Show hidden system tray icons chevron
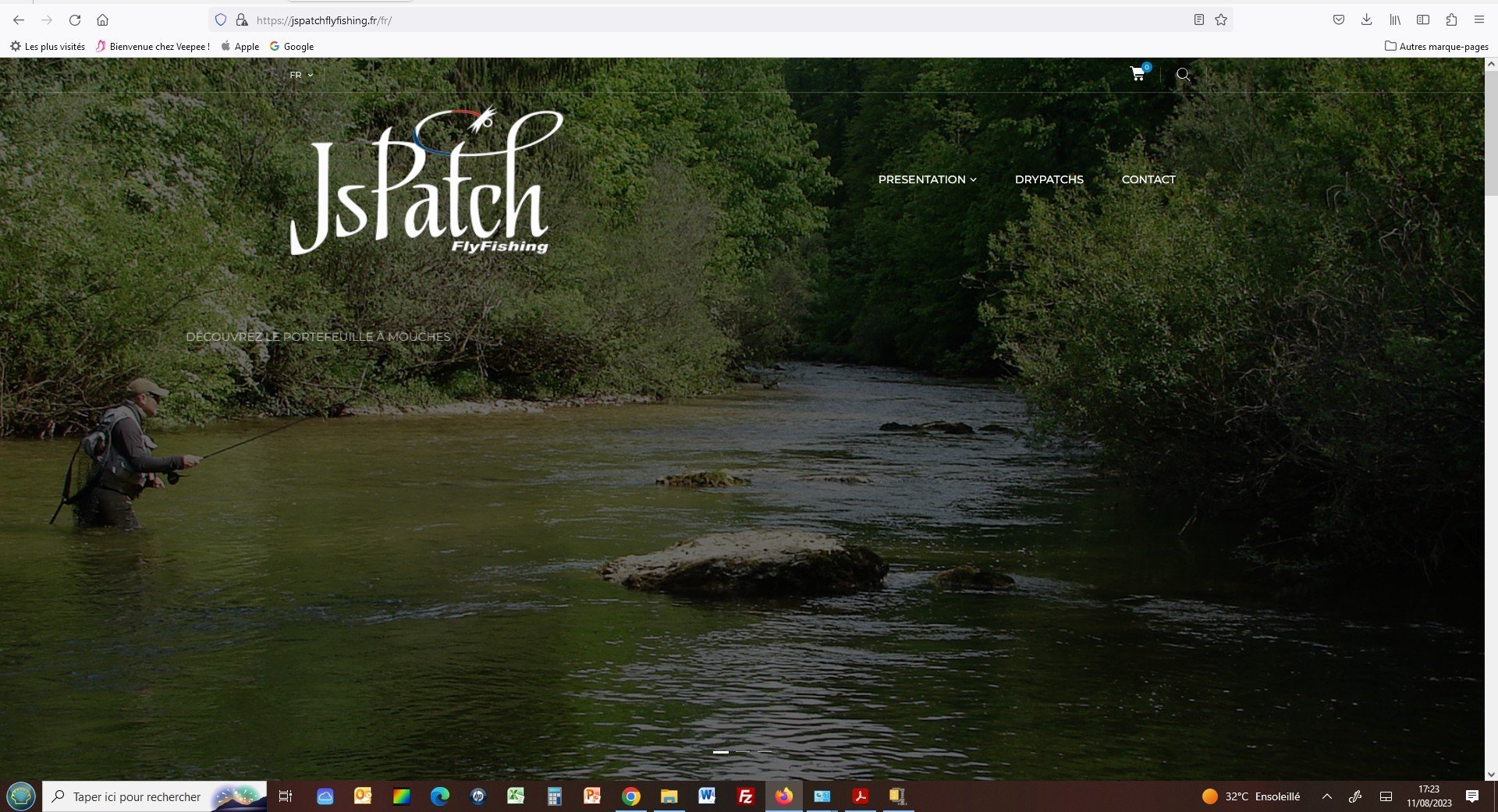 pyautogui.click(x=1326, y=796)
